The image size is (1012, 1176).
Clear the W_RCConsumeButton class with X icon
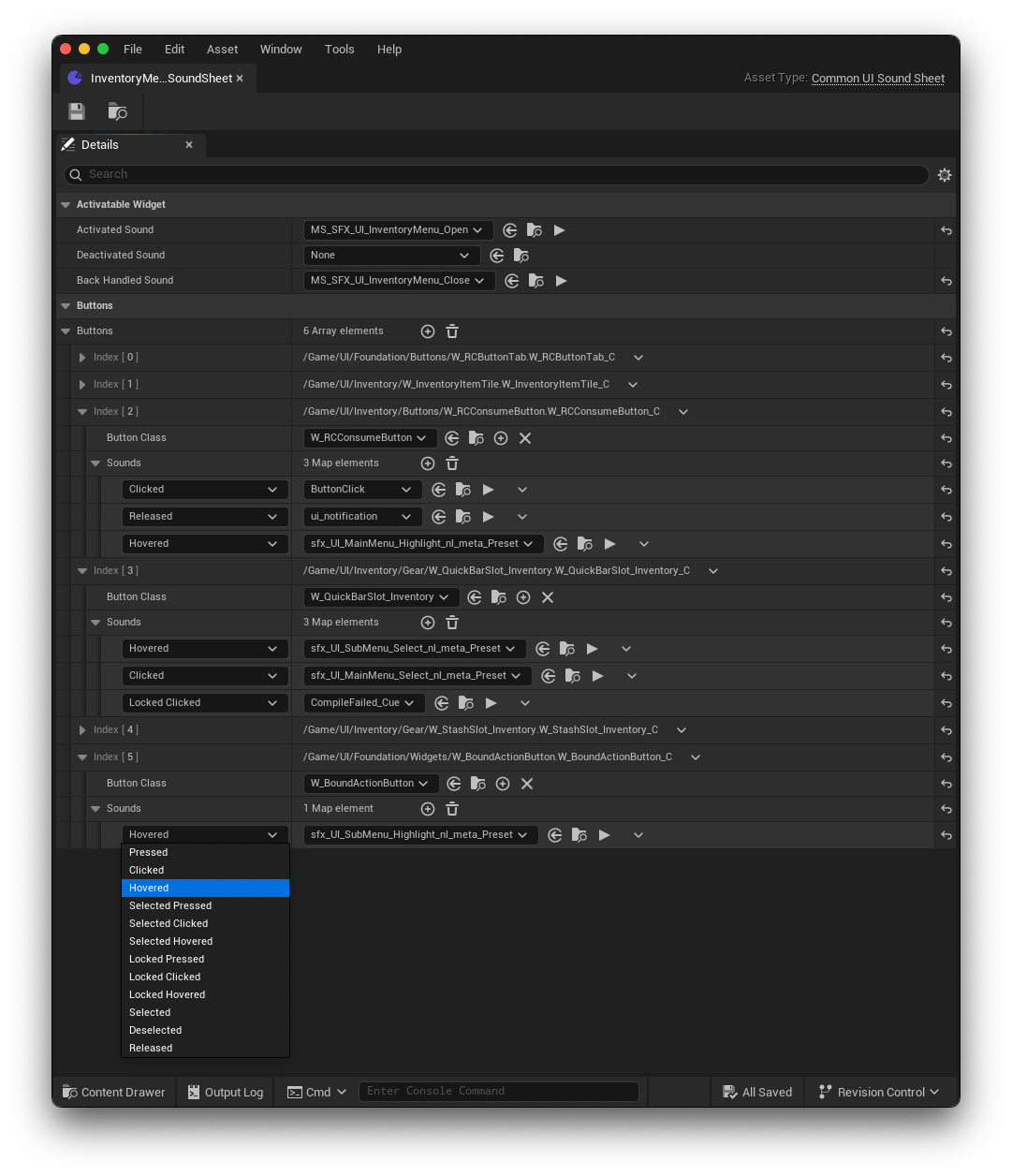pos(525,438)
